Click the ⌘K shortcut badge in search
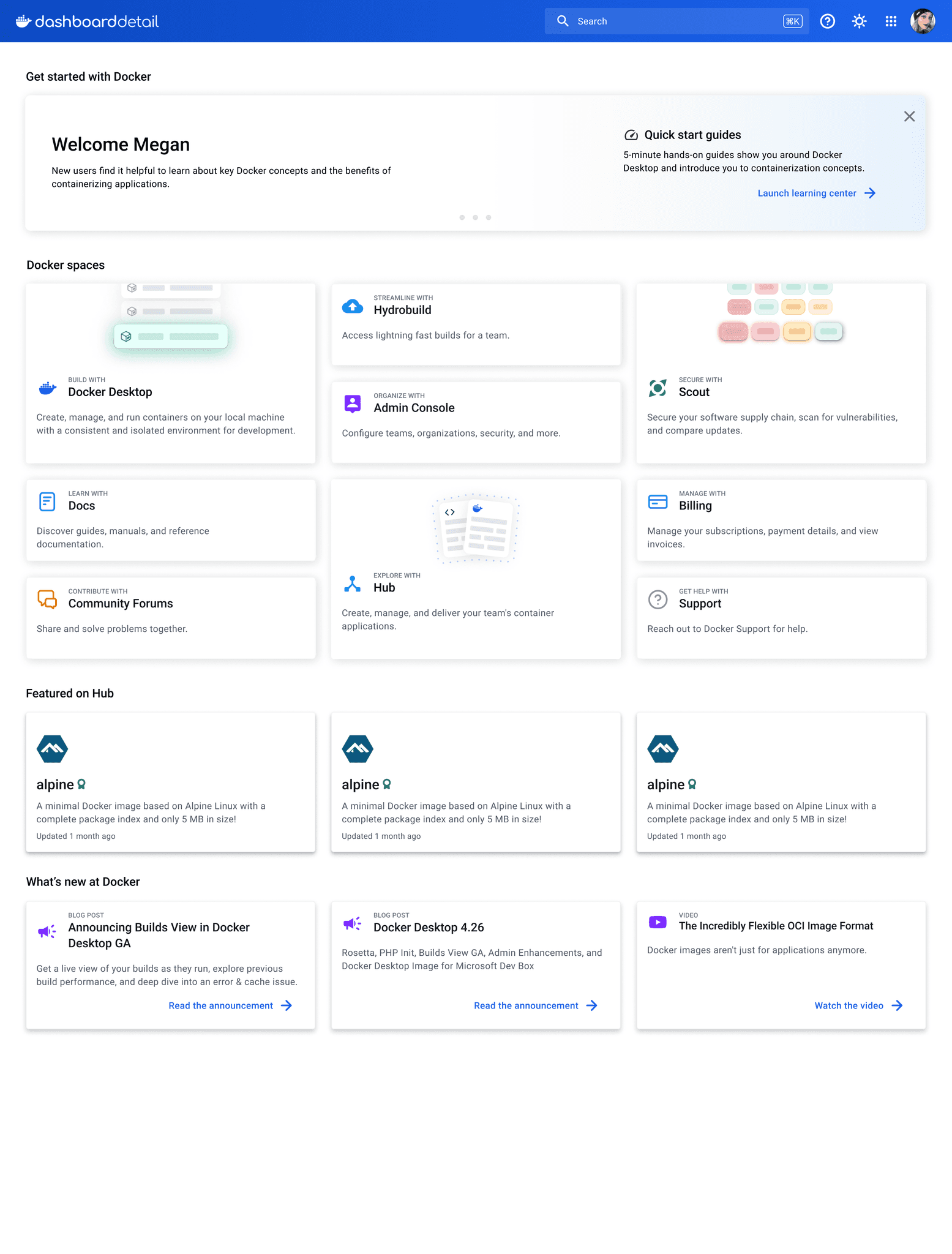This screenshot has width=952, height=1254. pyautogui.click(x=792, y=21)
